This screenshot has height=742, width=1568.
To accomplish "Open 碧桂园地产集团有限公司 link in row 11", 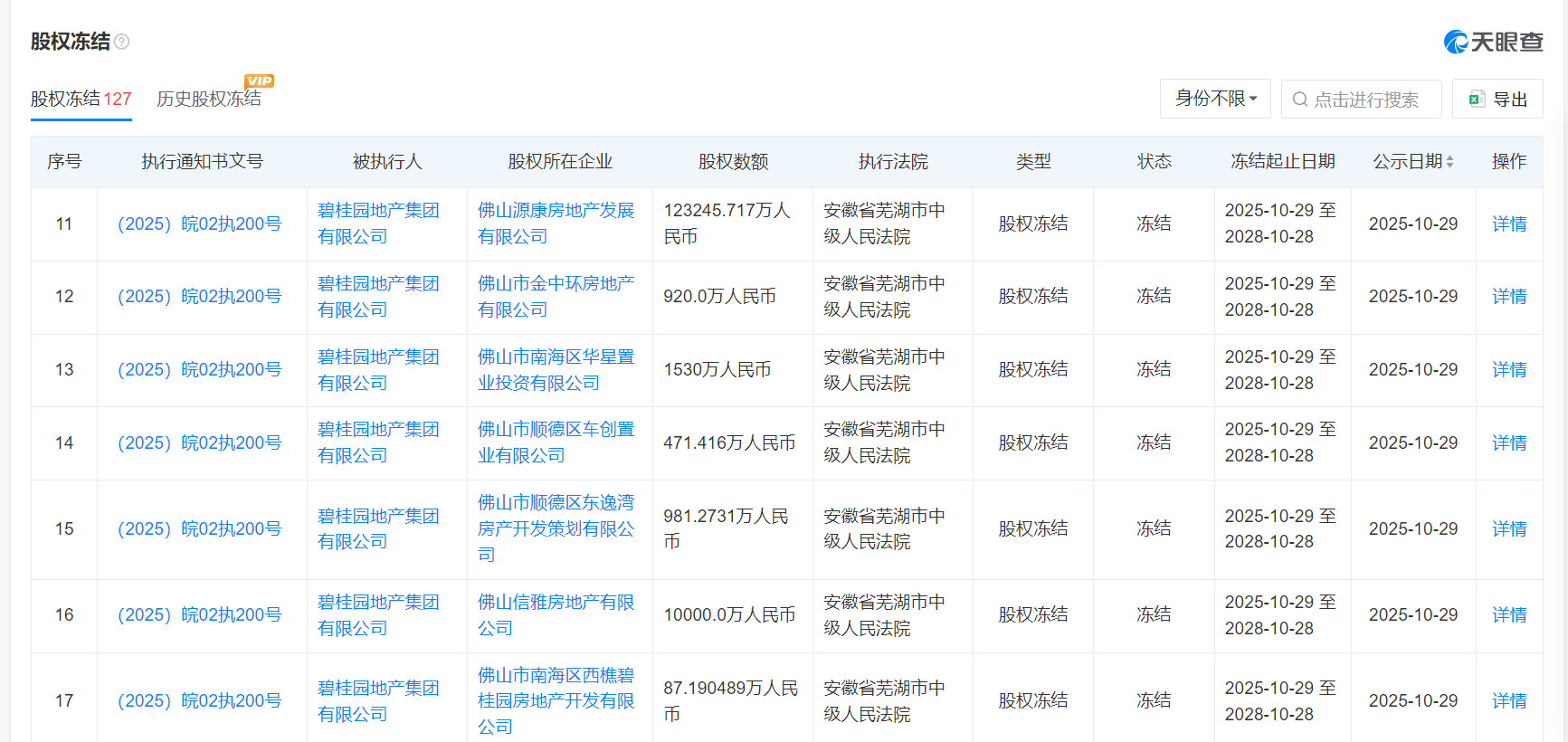I will 378,224.
